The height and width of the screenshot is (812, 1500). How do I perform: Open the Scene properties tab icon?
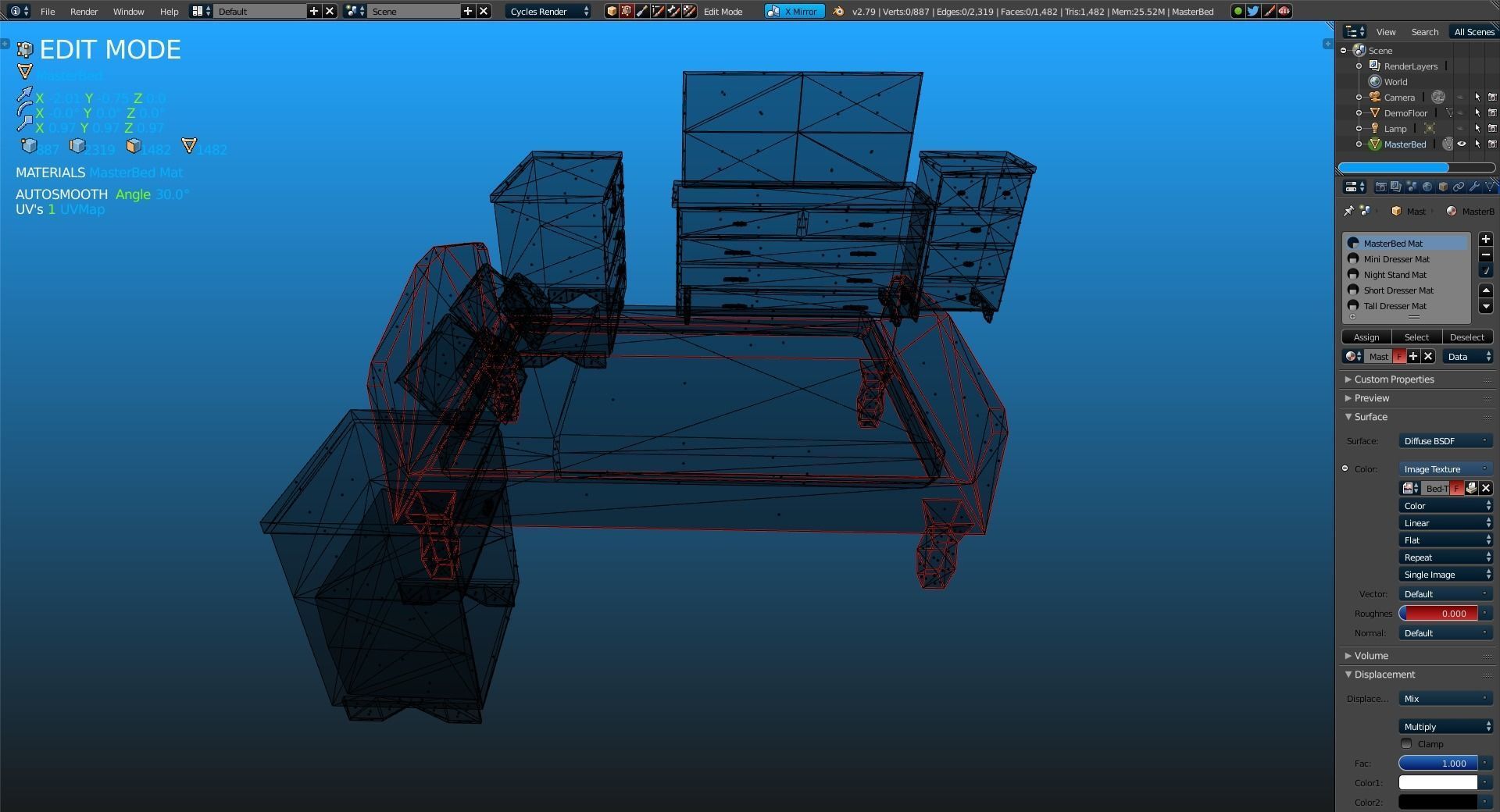(1412, 187)
